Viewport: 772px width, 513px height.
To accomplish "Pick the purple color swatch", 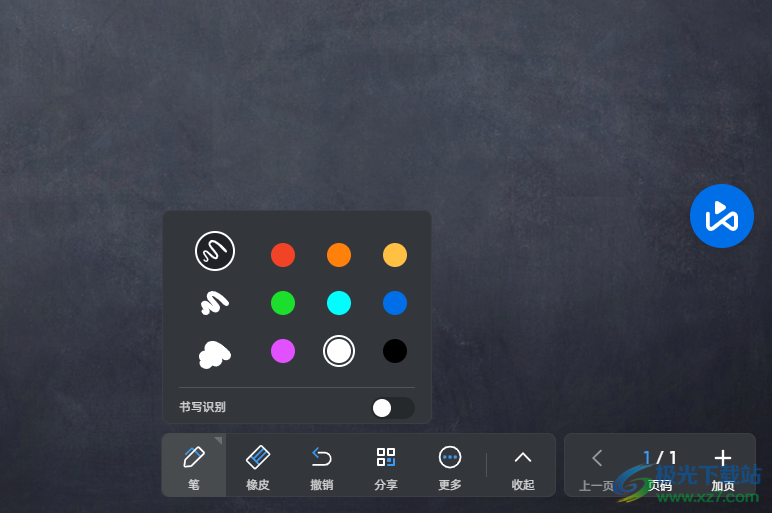I will pos(283,351).
